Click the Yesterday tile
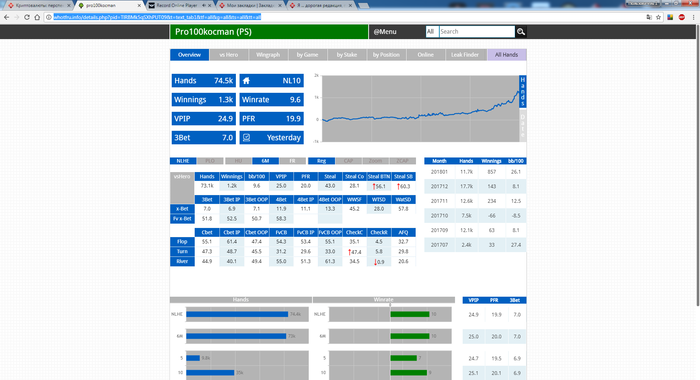 click(271, 138)
